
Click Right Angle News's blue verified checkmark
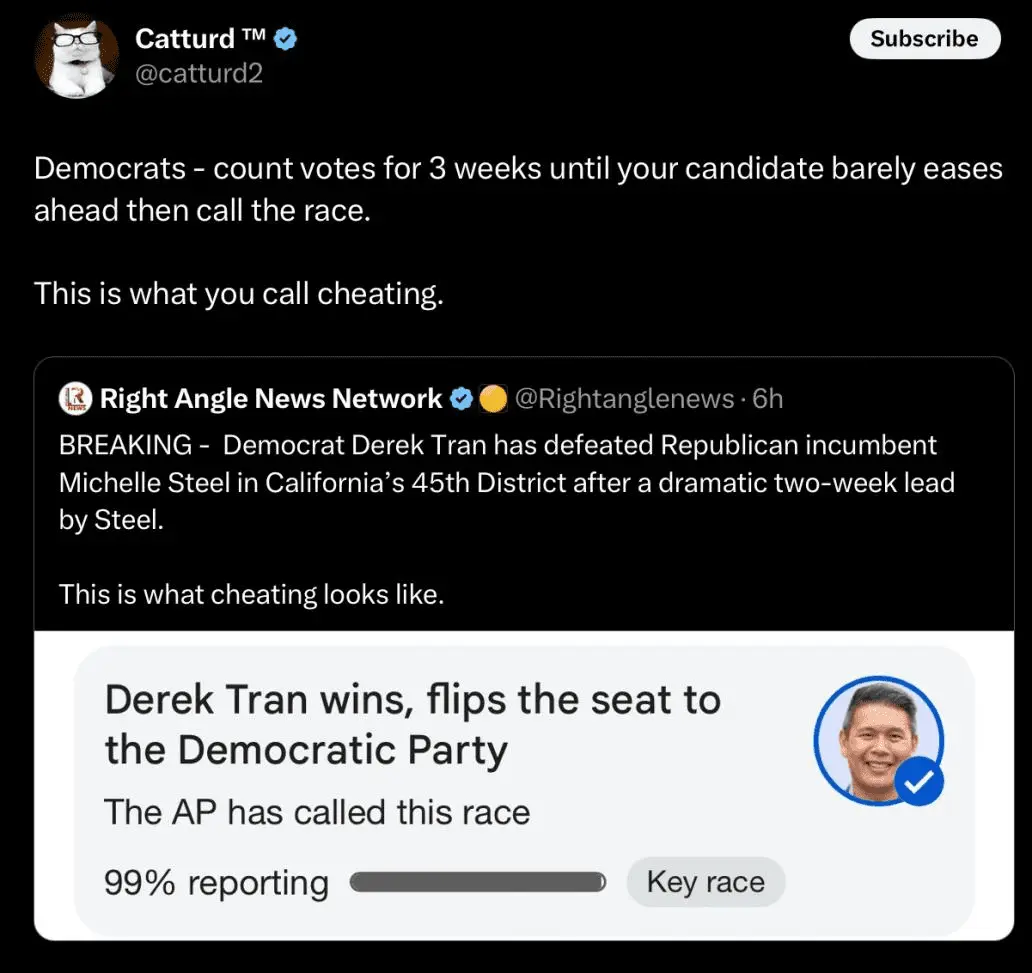coord(461,399)
